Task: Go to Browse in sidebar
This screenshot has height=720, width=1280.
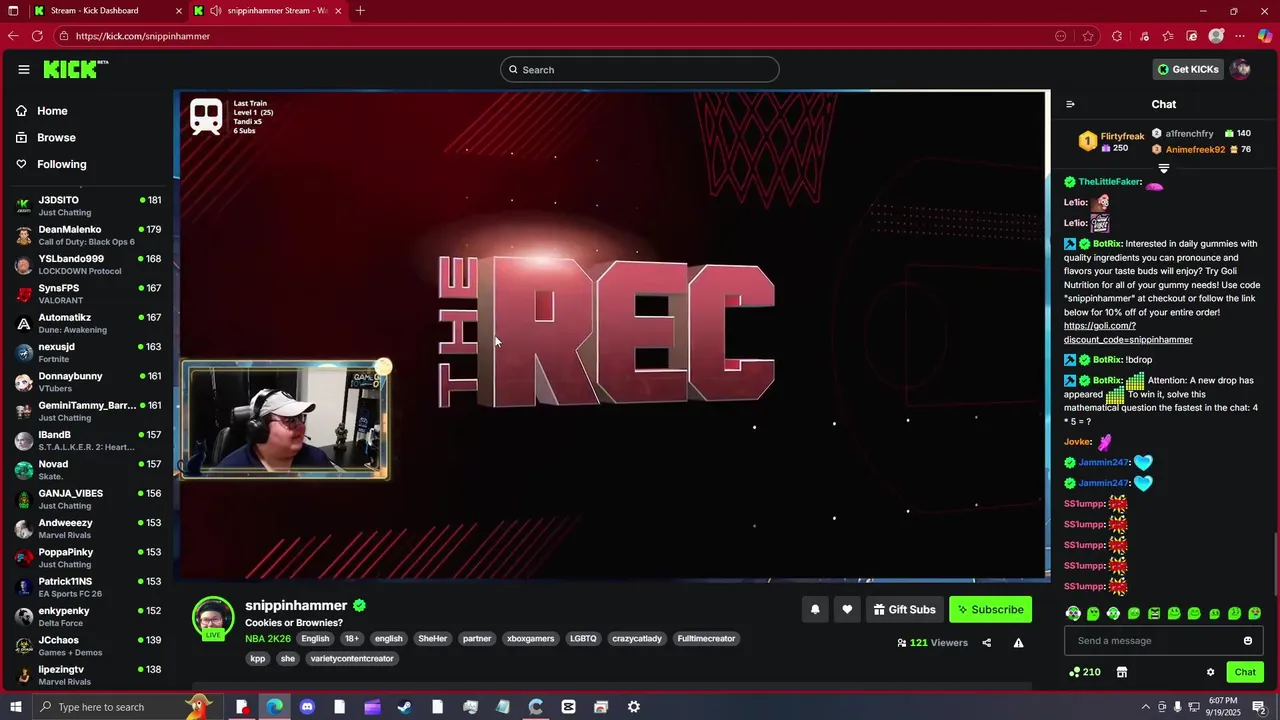Action: (x=46, y=137)
